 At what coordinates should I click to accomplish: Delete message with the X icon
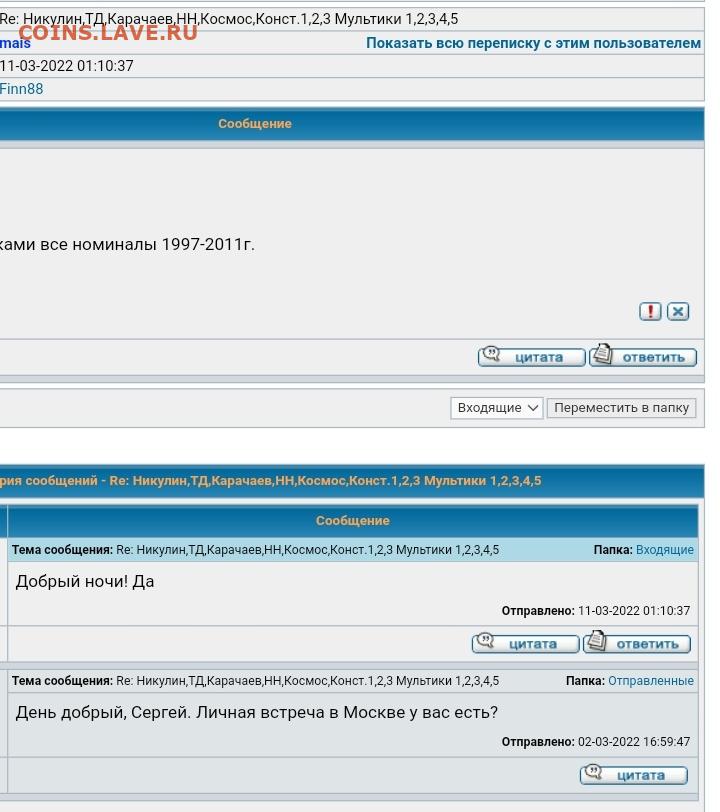(x=678, y=311)
